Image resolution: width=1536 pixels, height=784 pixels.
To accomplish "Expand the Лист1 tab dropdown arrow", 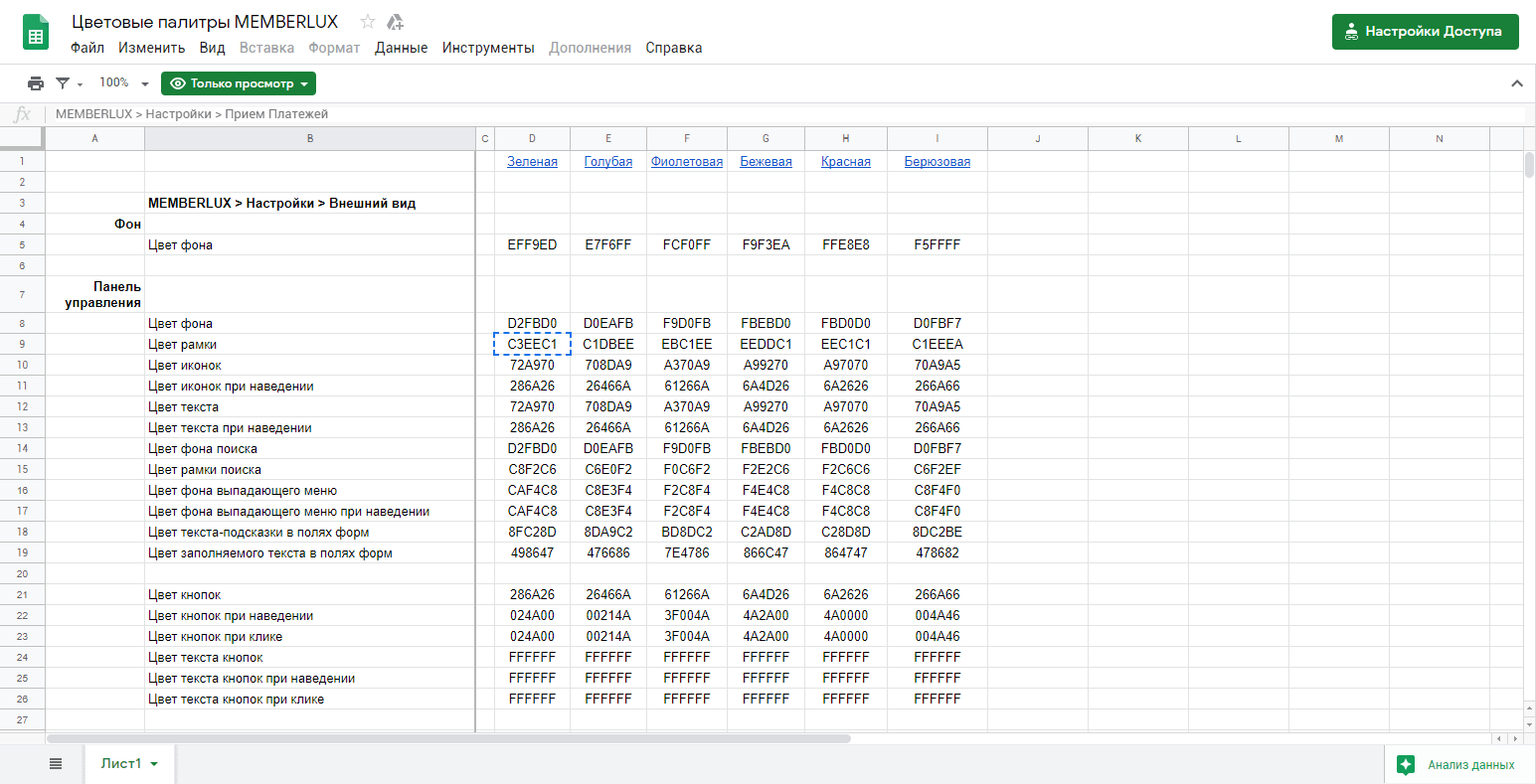I will tap(154, 764).
